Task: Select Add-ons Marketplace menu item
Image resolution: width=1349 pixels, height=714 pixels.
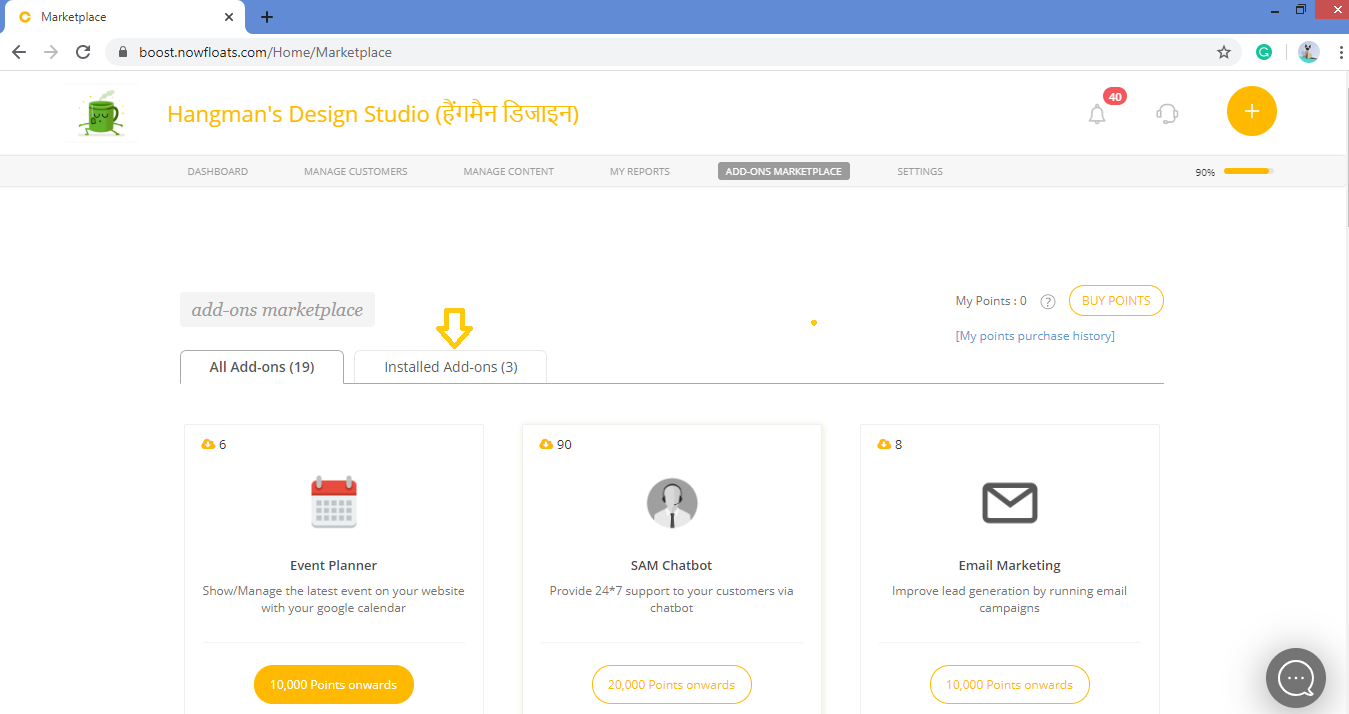Action: click(784, 171)
